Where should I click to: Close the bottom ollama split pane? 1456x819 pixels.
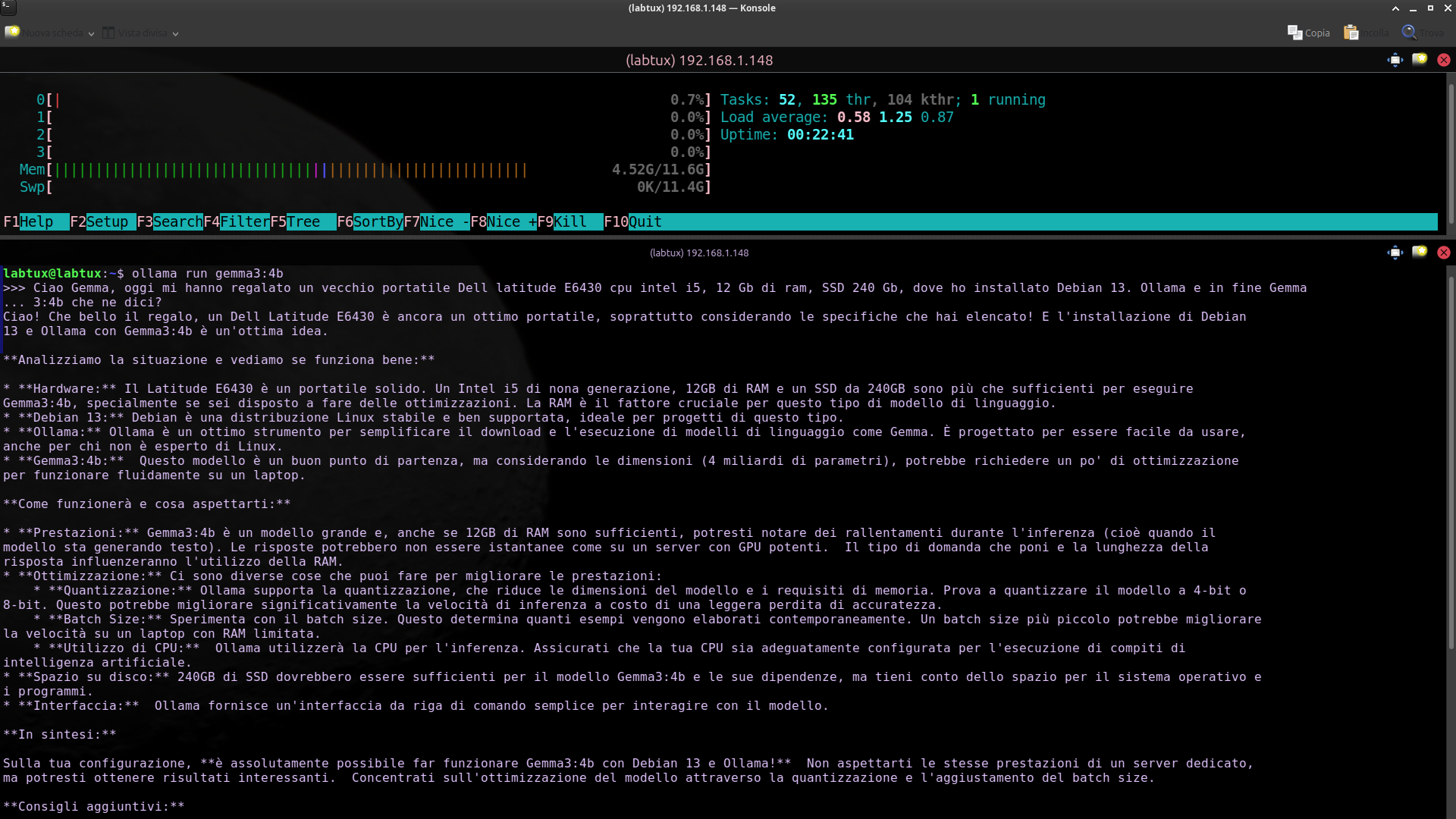click(x=1444, y=253)
